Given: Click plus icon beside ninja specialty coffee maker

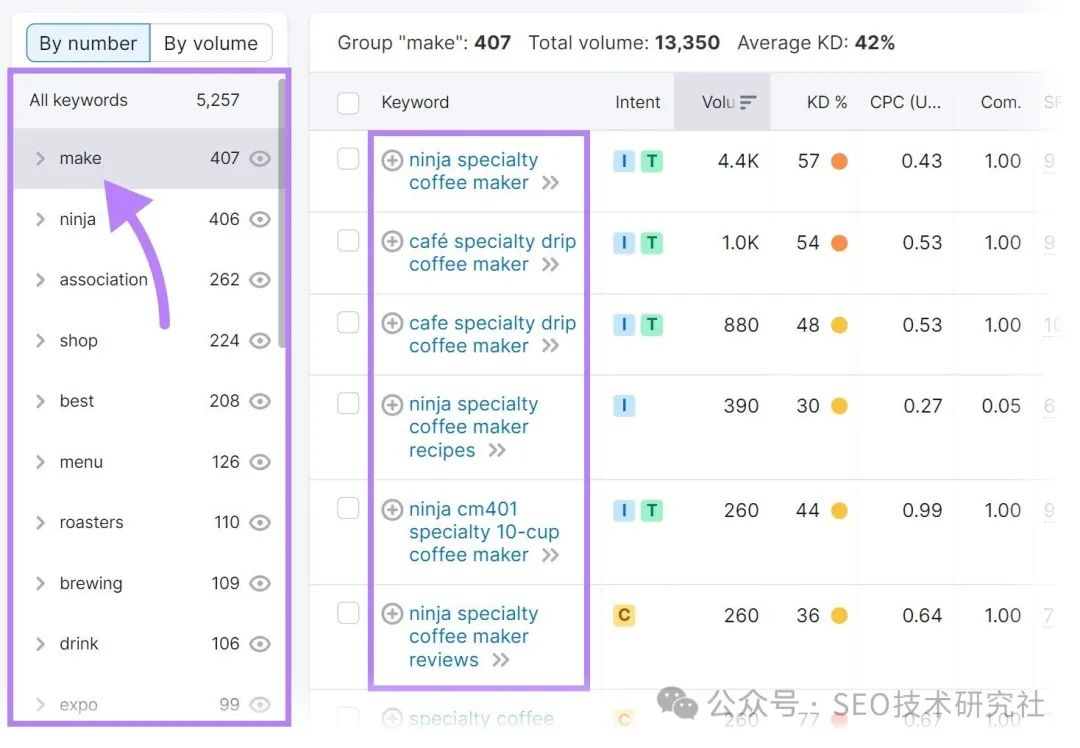Looking at the screenshot, I should point(393,160).
